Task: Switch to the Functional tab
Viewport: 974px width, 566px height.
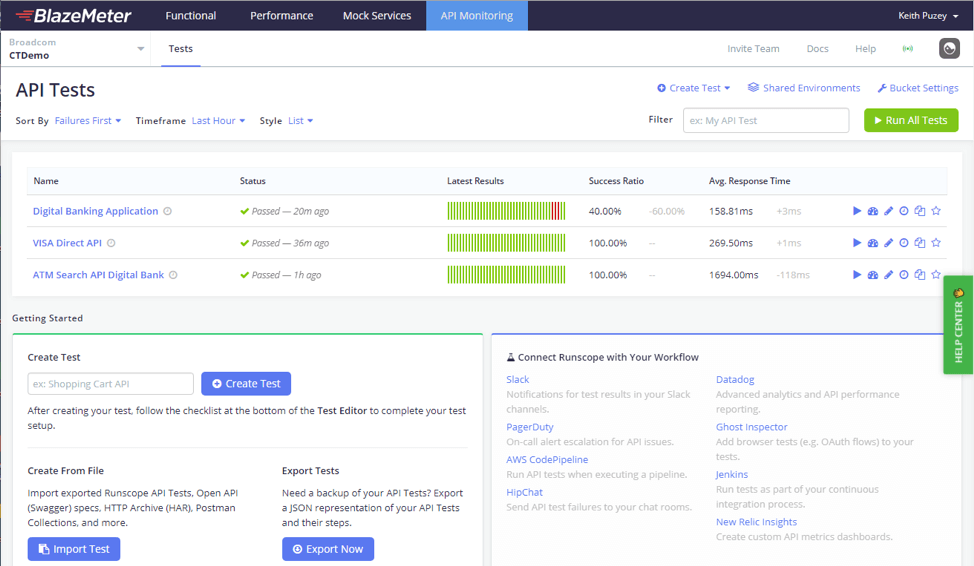Action: [191, 16]
